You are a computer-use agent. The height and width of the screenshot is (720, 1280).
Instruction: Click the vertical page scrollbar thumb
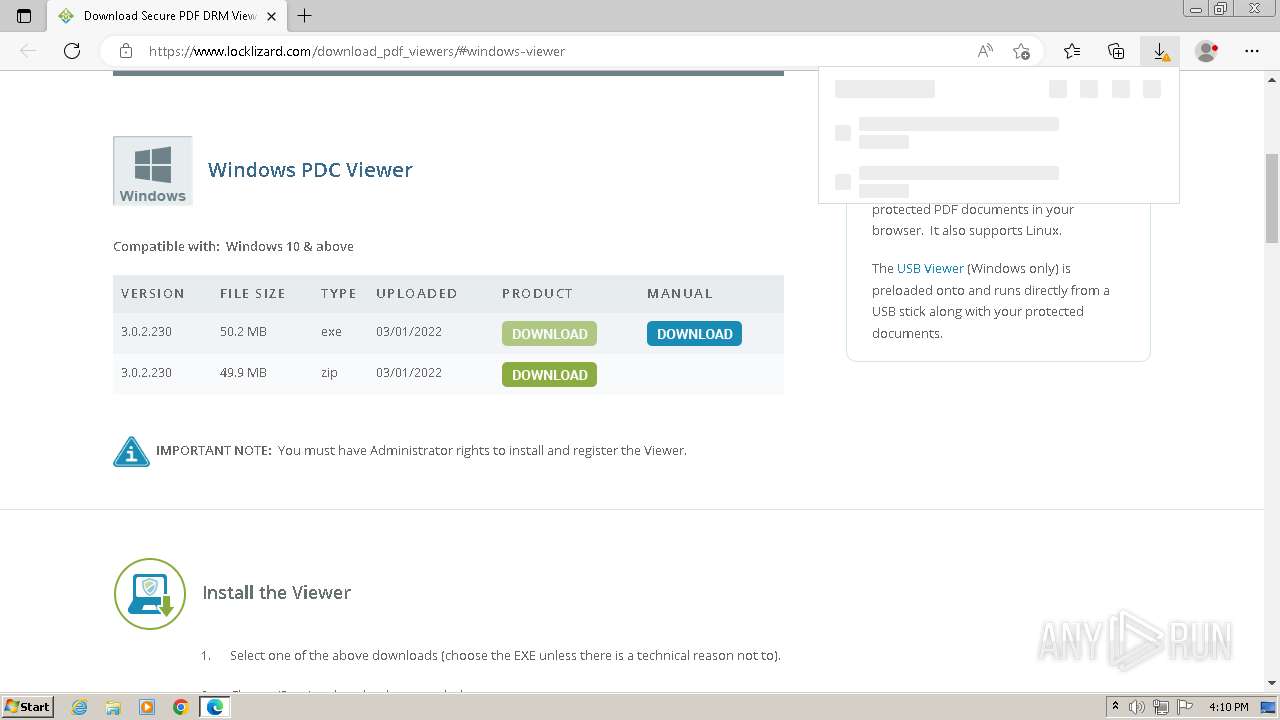(x=1272, y=198)
